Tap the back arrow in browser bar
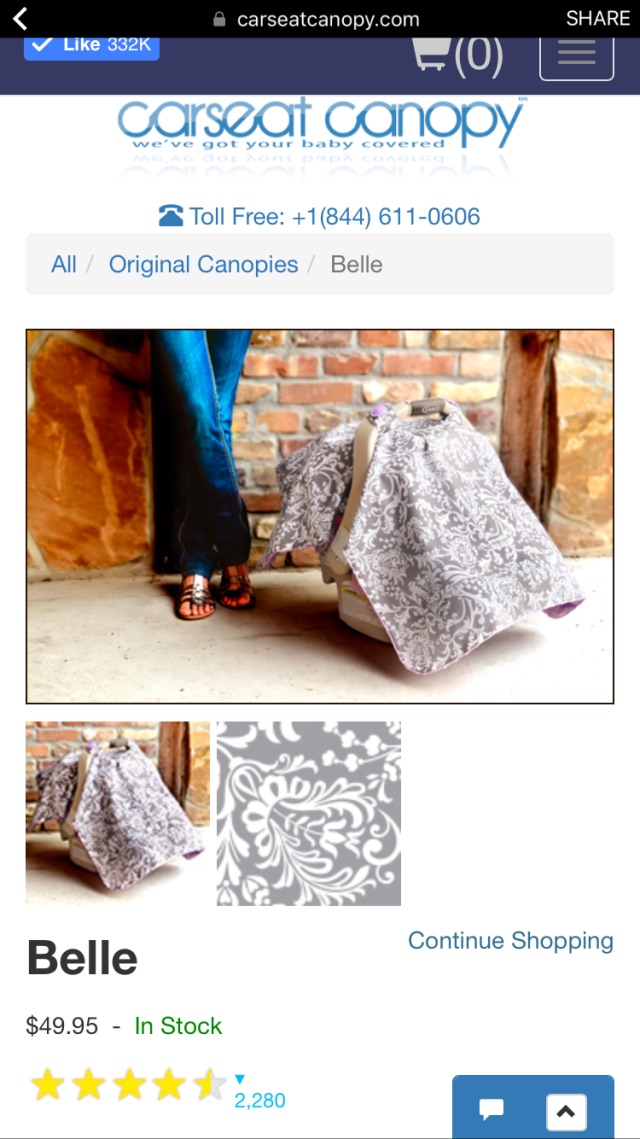The image size is (640, 1139). coord(20,19)
